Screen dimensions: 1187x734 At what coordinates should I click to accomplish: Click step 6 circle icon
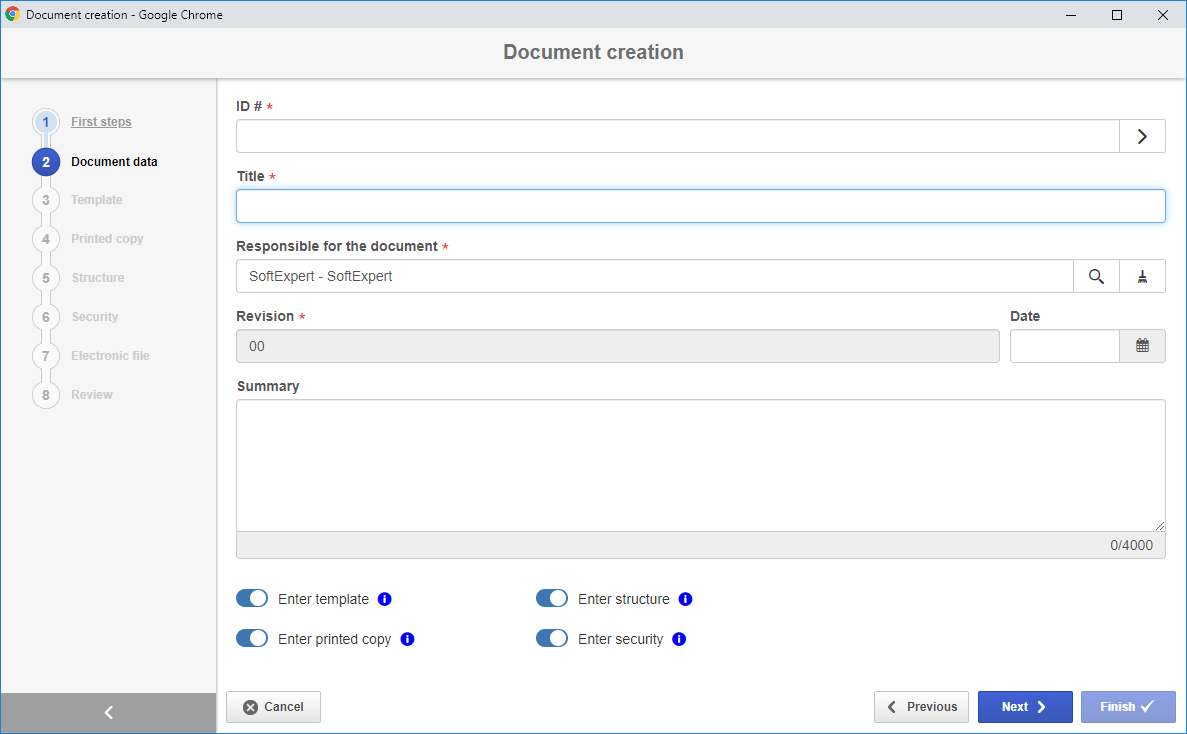[45, 317]
